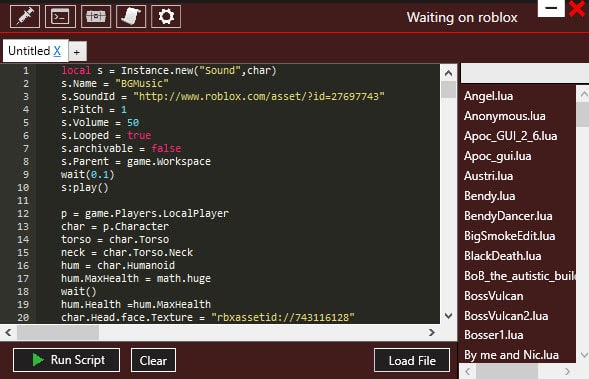Click the editor vertical scrollbar thumb

[449, 90]
